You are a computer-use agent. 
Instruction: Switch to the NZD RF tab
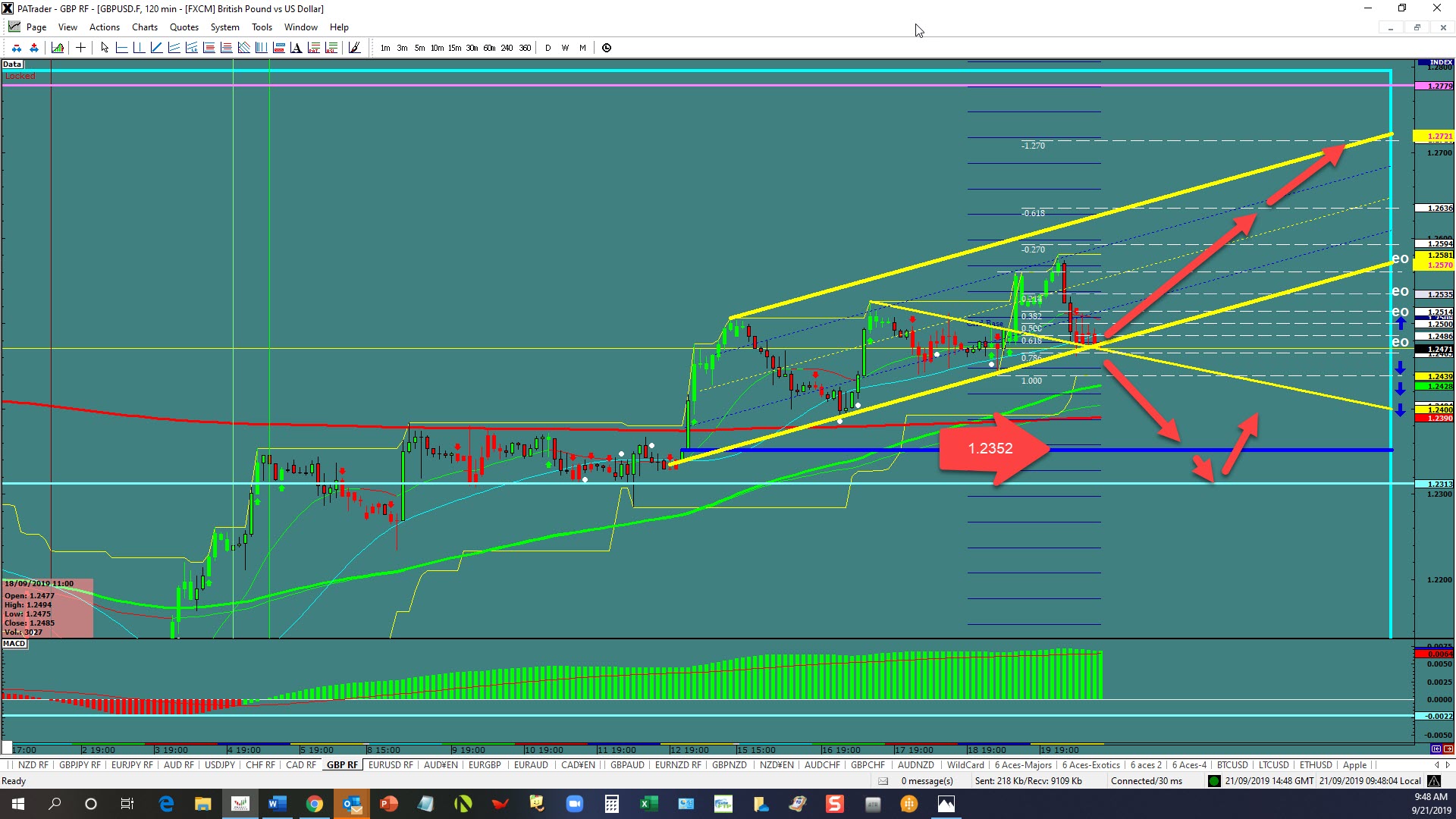[x=33, y=765]
